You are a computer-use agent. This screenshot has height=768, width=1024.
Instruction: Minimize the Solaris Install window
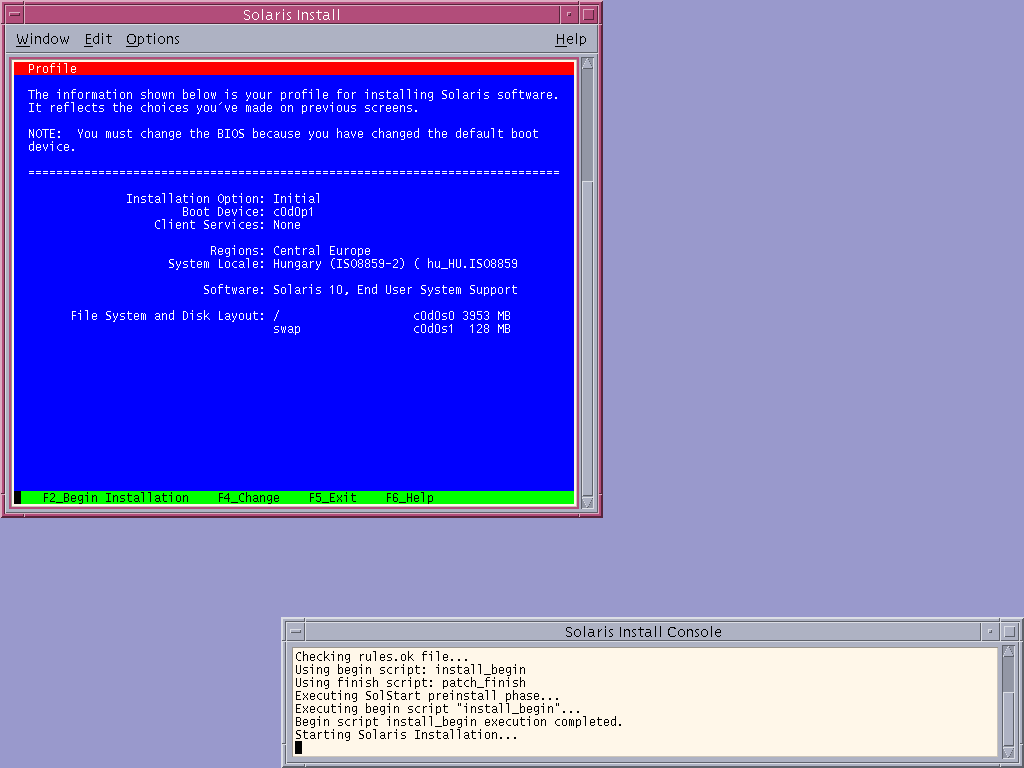[569, 14]
